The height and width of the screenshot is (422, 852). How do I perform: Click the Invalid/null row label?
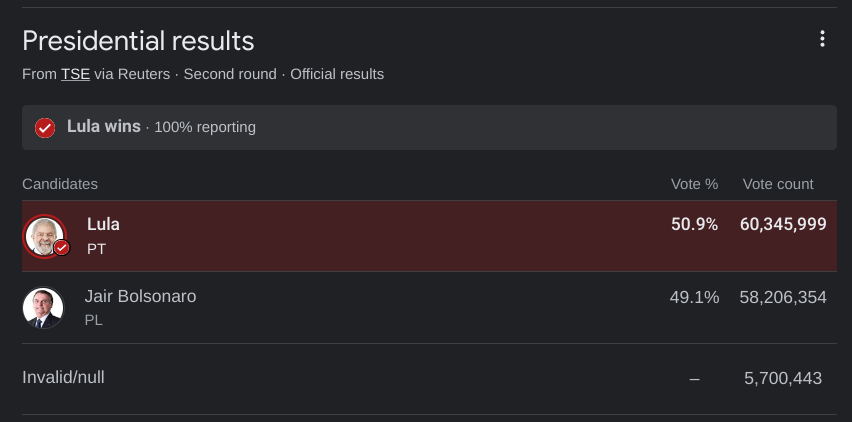[63, 377]
